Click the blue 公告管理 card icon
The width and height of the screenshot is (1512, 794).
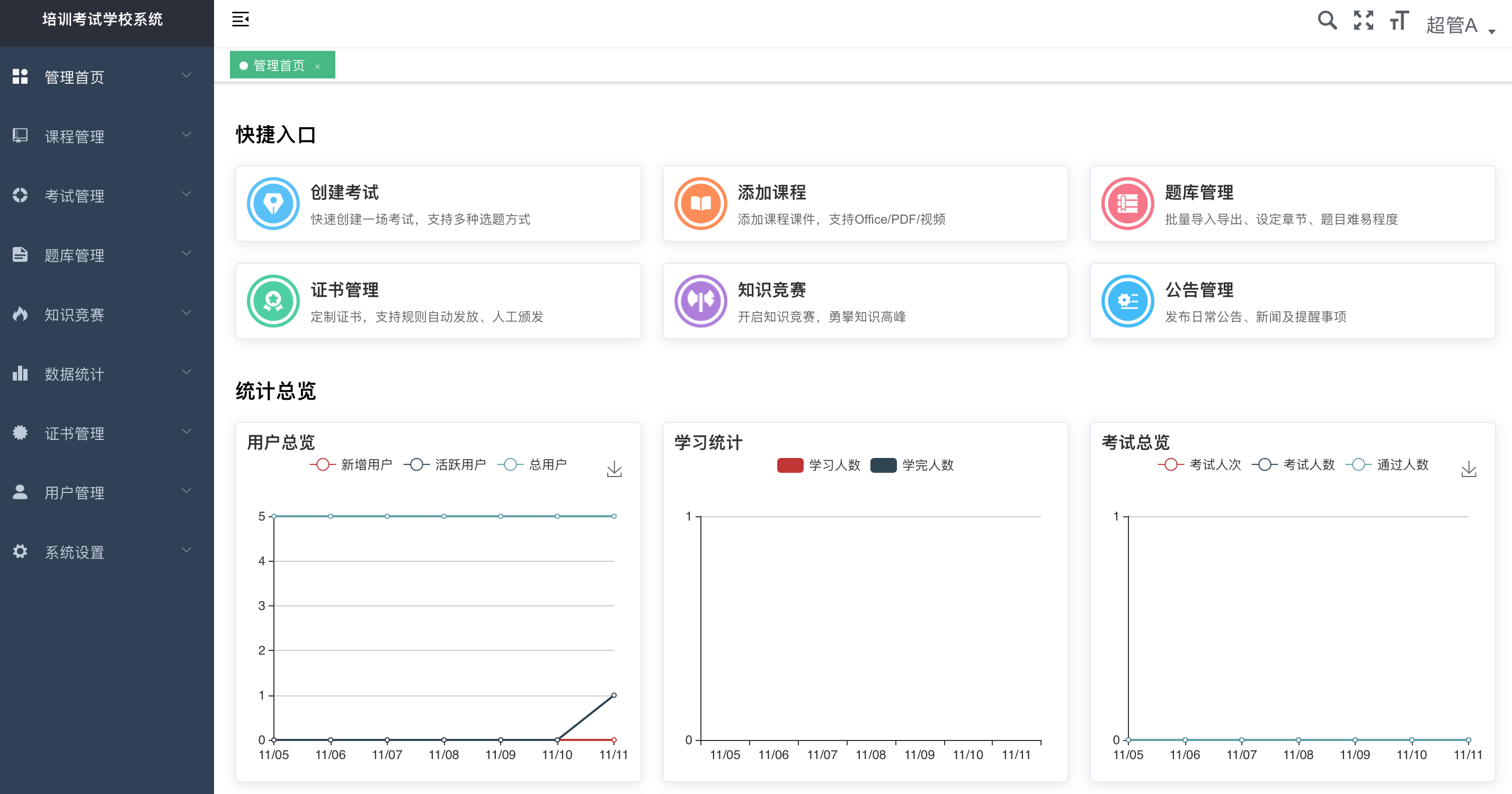pyautogui.click(x=1127, y=301)
